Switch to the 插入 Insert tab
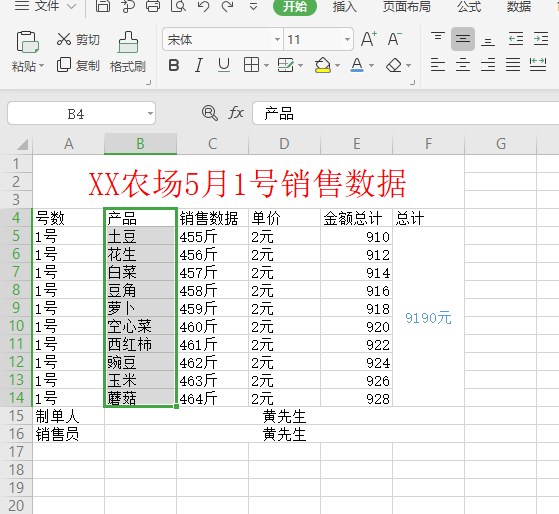This screenshot has width=559, height=514. pyautogui.click(x=344, y=6)
